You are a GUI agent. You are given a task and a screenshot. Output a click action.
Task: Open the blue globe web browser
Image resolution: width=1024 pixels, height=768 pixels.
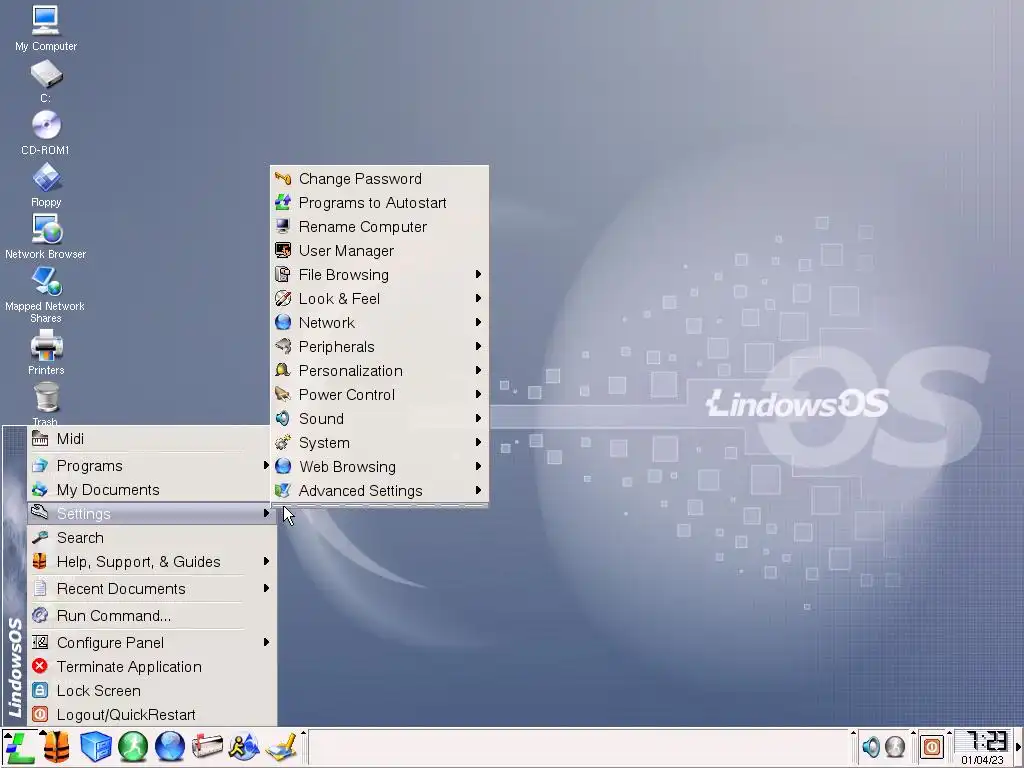(x=170, y=747)
